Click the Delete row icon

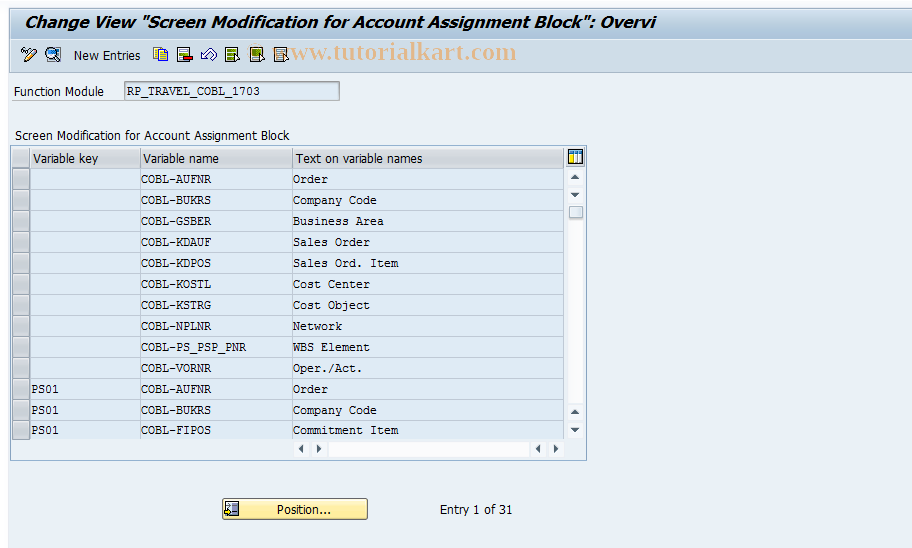coord(185,55)
